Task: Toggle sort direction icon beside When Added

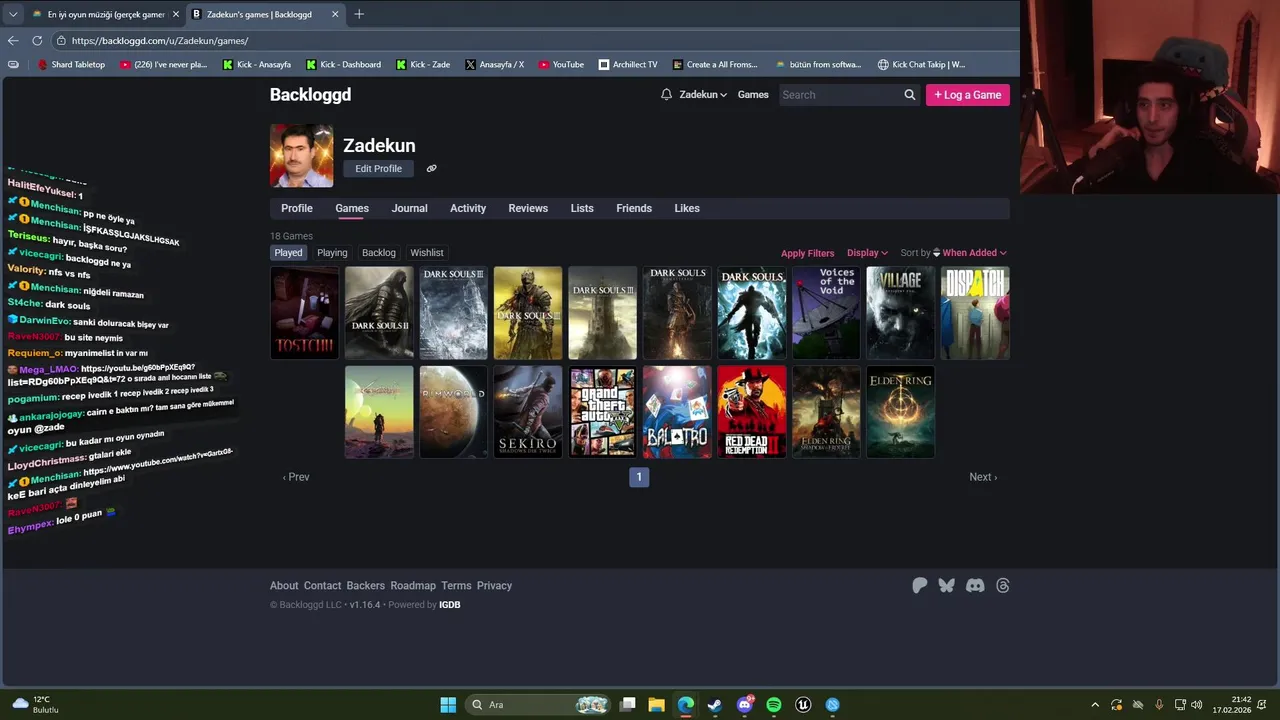Action: (936, 253)
